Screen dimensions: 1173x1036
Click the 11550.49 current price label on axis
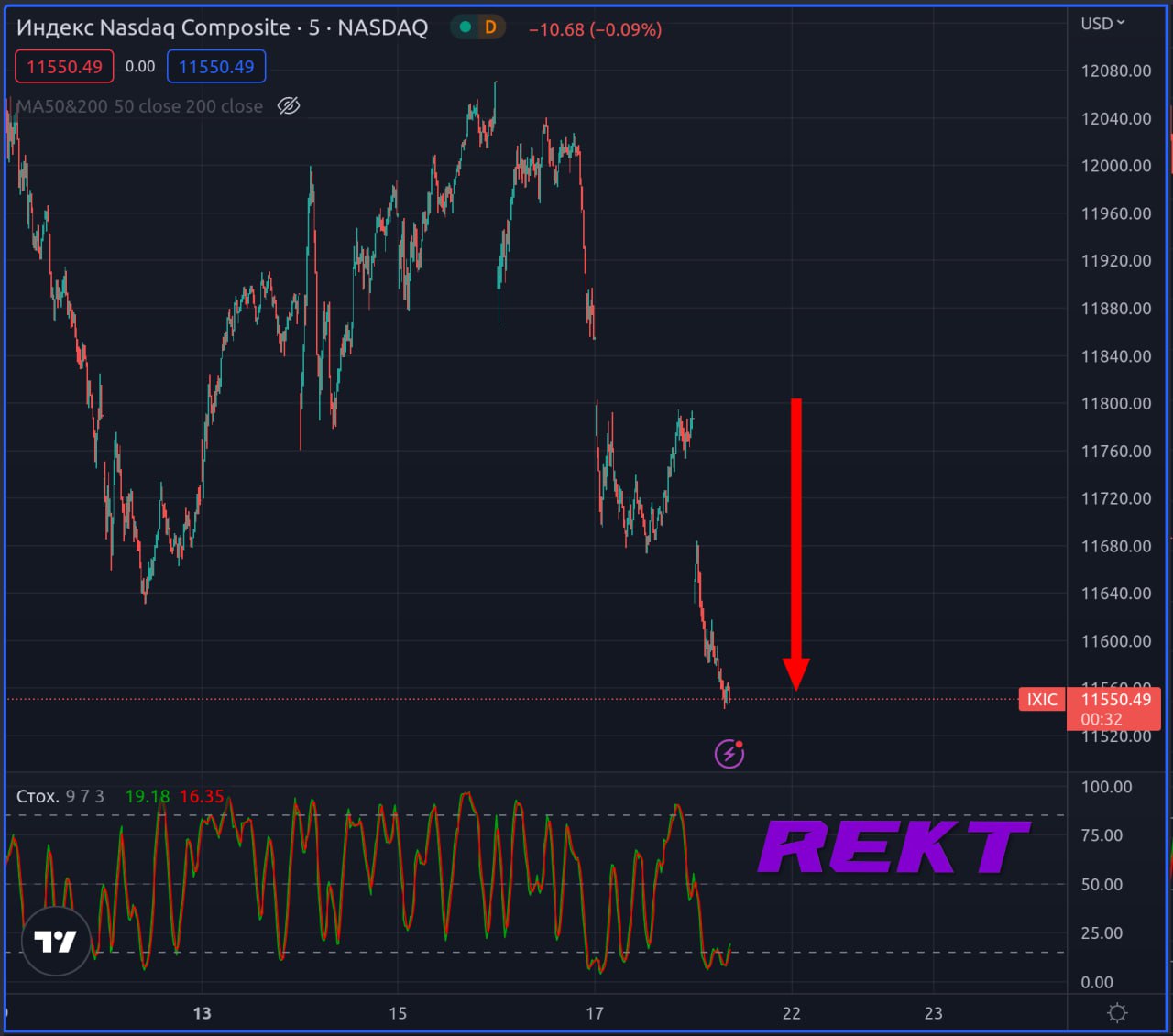1114,700
